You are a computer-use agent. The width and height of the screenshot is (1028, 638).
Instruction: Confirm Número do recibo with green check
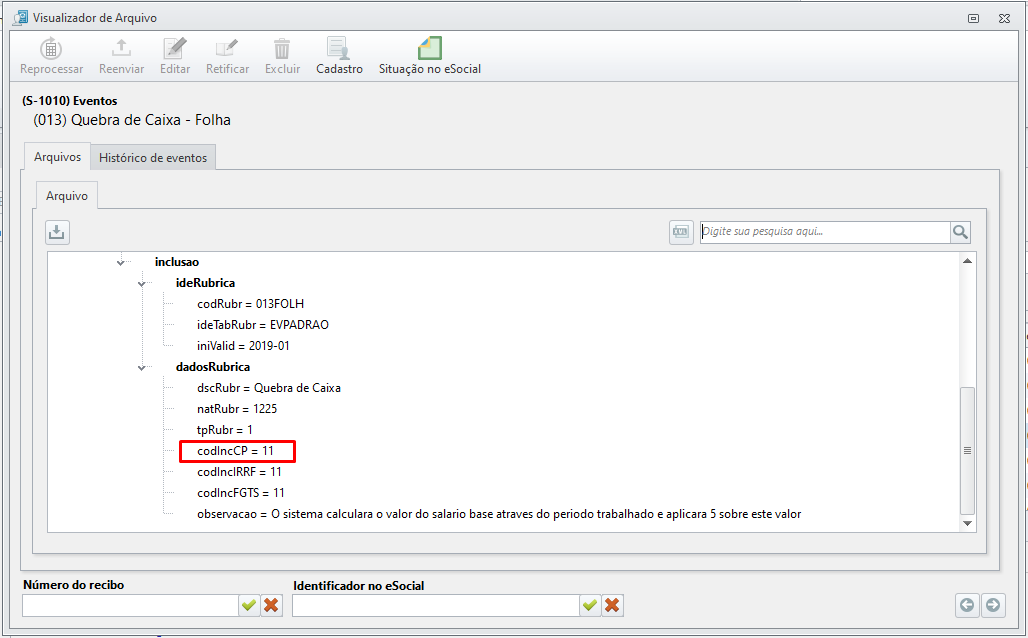point(248,605)
